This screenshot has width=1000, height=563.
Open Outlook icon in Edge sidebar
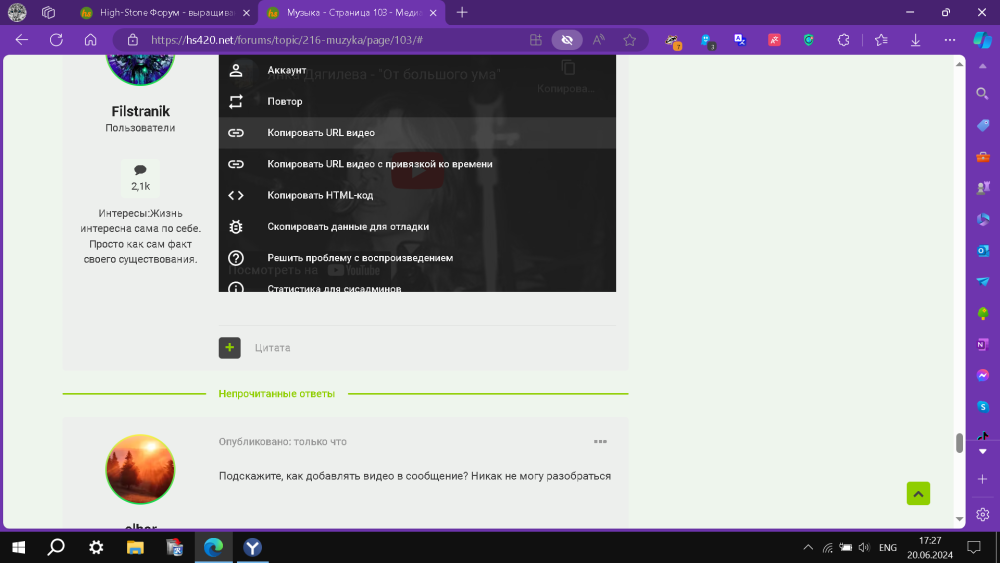click(983, 251)
